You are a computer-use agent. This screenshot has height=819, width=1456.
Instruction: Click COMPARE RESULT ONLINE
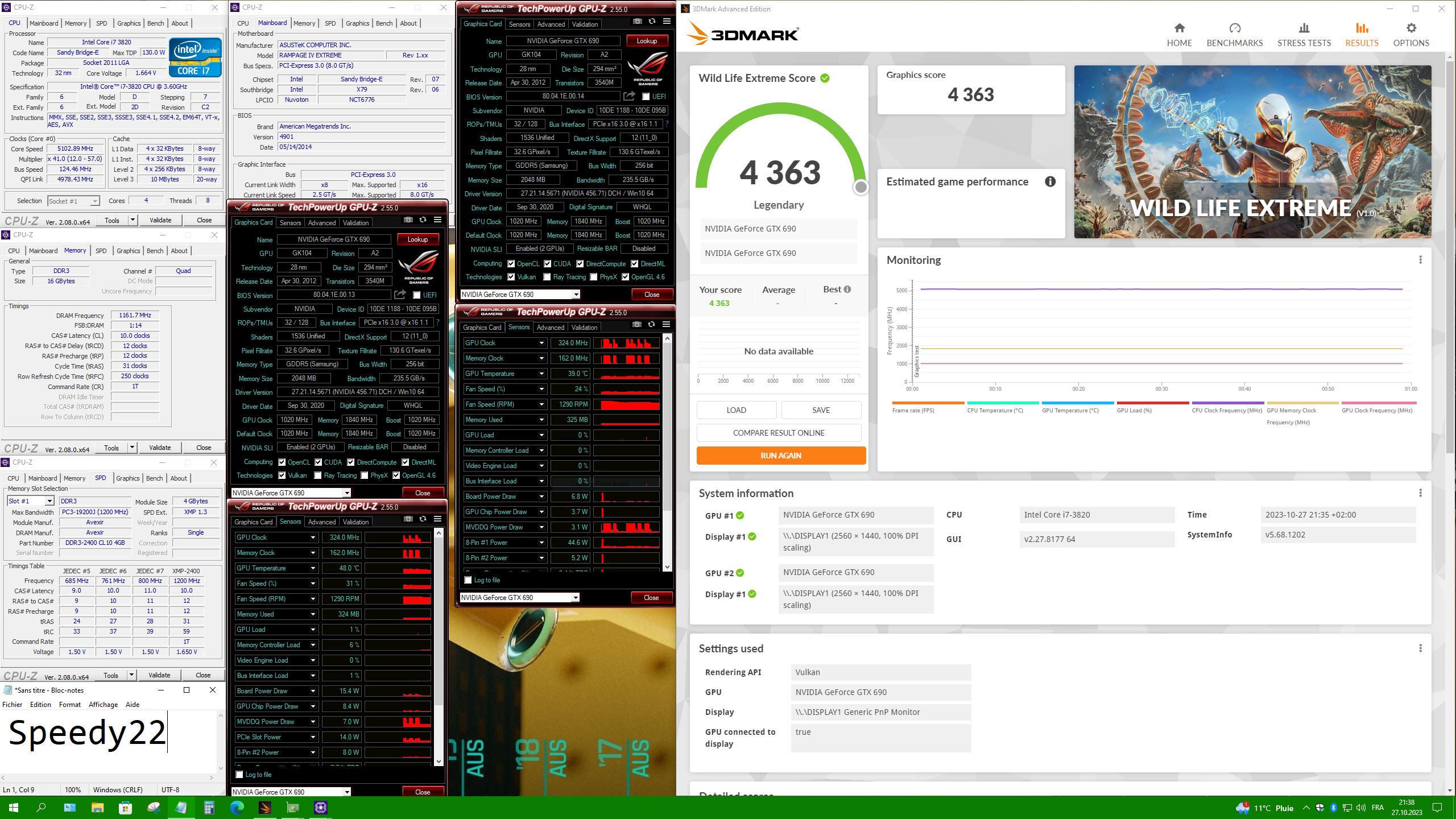[x=779, y=433]
